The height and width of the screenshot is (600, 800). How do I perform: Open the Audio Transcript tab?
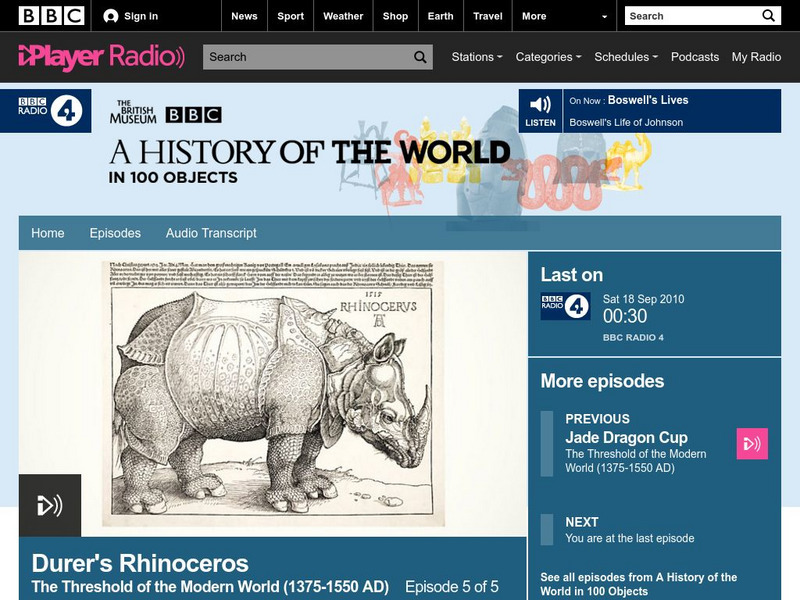coord(210,232)
